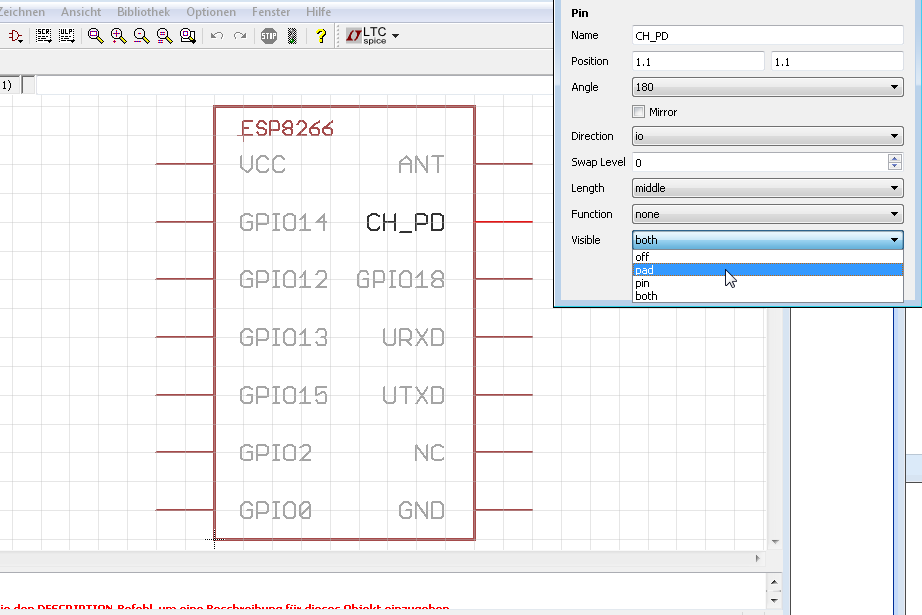The width and height of the screenshot is (922, 615).
Task: Expand the LTC spice dropdown arrow
Action: click(396, 36)
